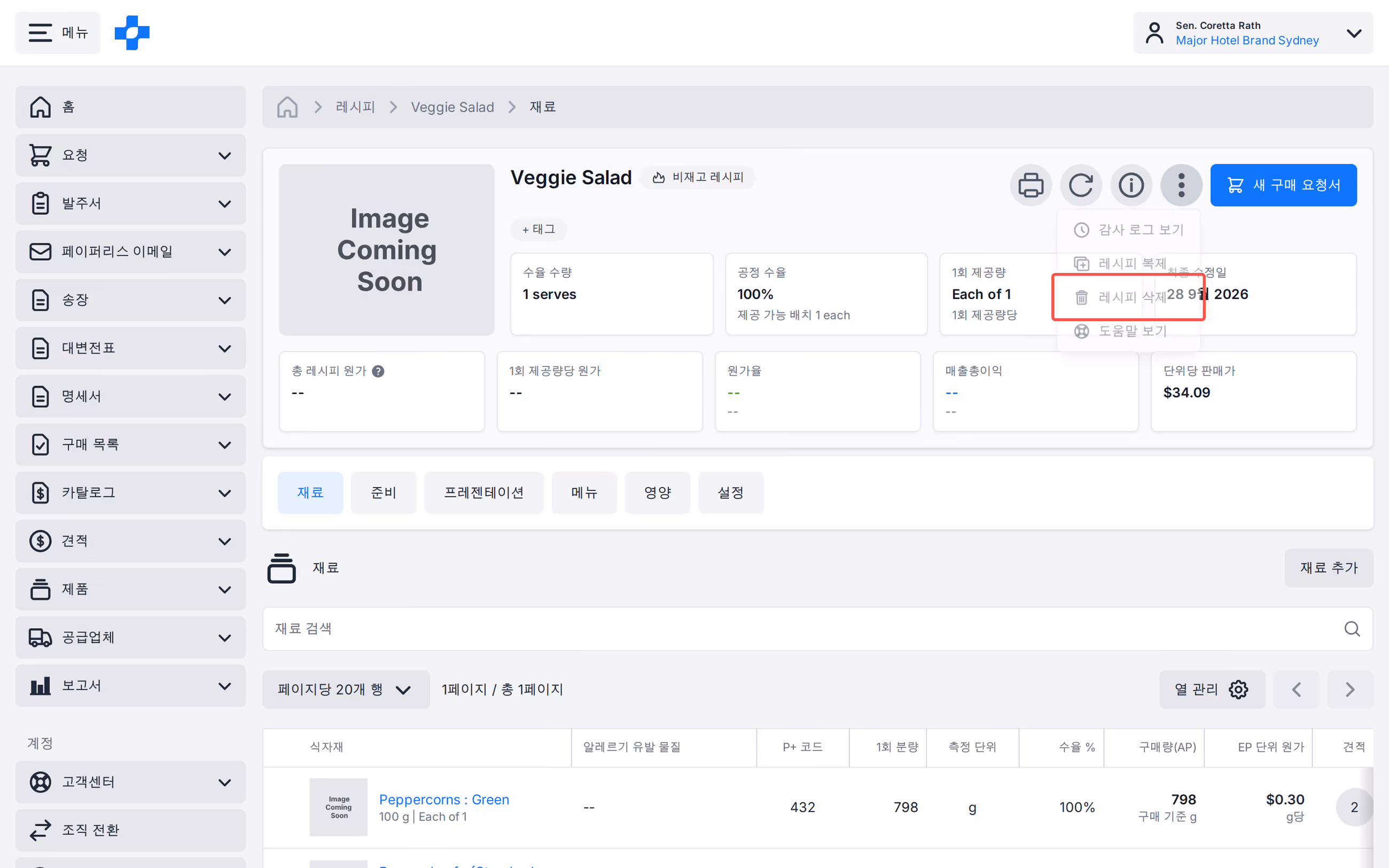
Task: Switch to the 설정 tab
Action: click(x=731, y=492)
